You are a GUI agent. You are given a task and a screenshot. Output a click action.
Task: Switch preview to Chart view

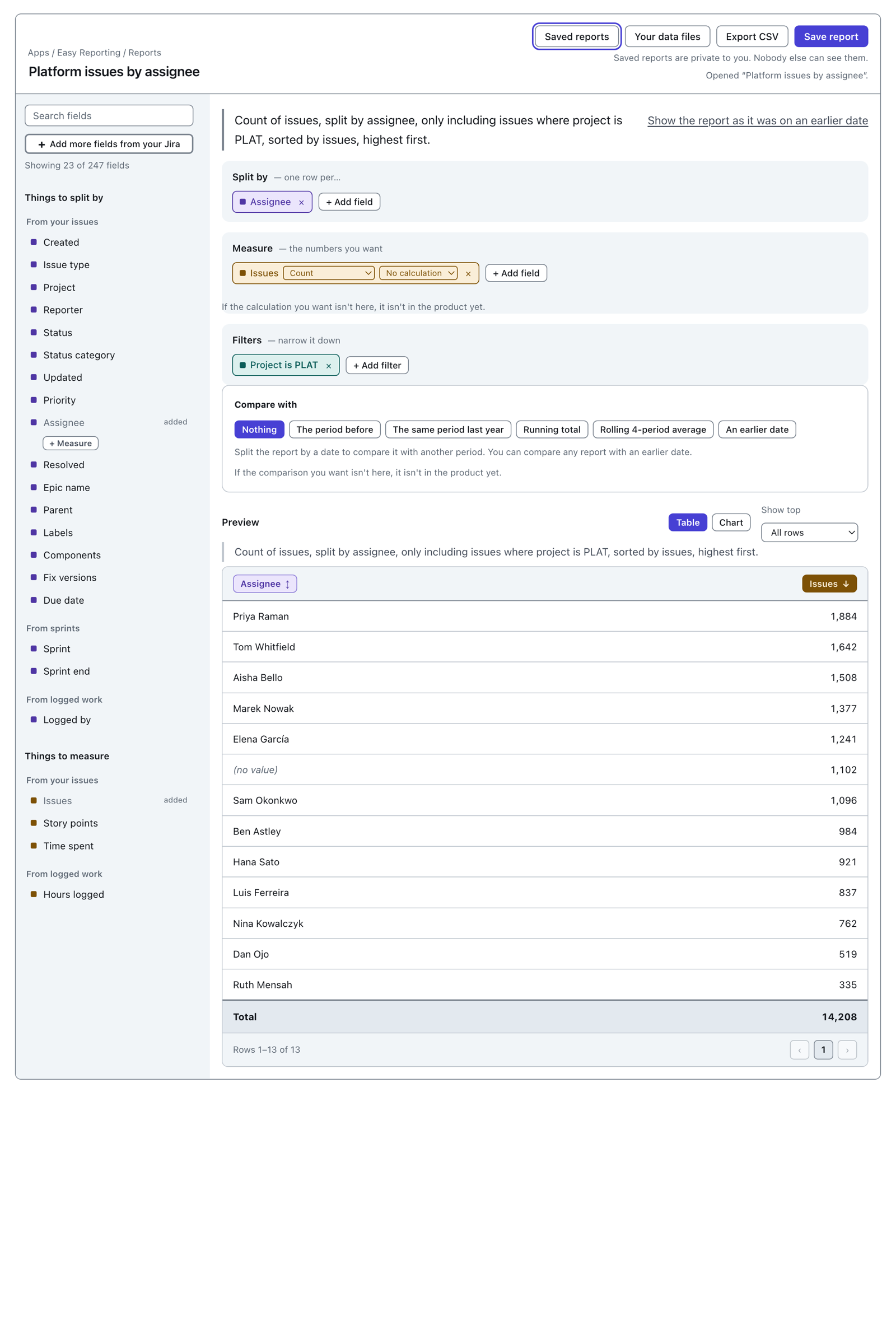731,522
